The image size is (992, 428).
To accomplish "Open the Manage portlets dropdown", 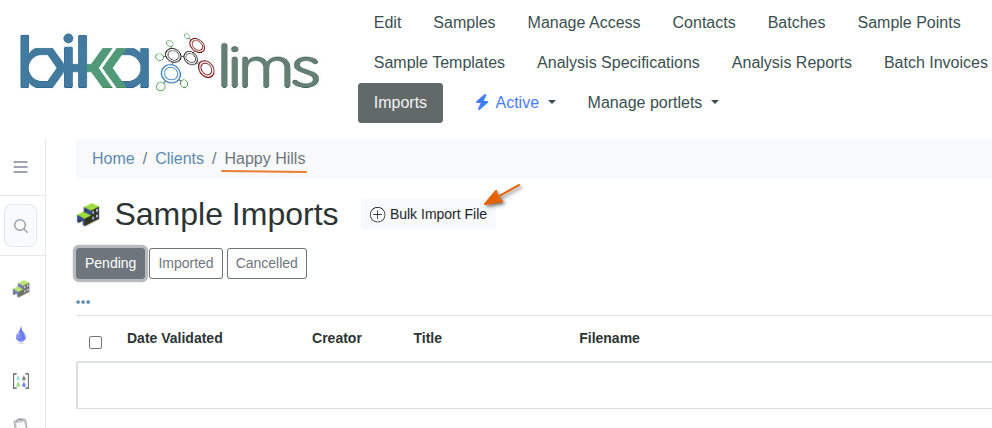I will (653, 102).
